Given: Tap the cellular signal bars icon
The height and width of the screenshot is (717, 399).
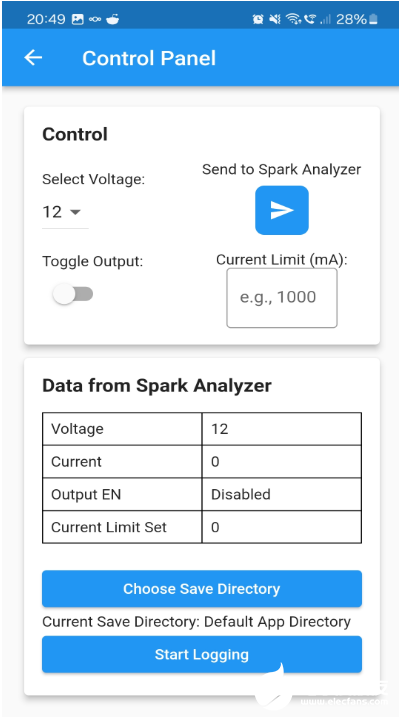Looking at the screenshot, I should click(325, 19).
